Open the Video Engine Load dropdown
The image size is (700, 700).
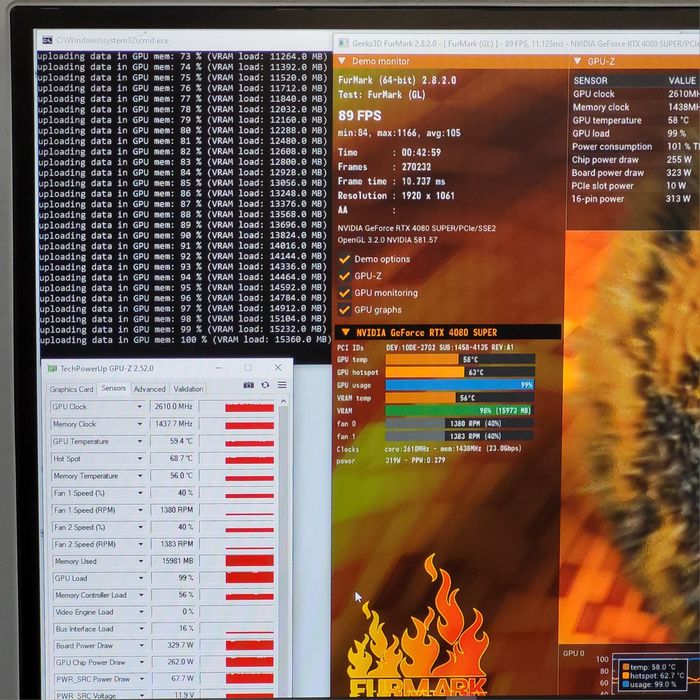pyautogui.click(x=141, y=612)
